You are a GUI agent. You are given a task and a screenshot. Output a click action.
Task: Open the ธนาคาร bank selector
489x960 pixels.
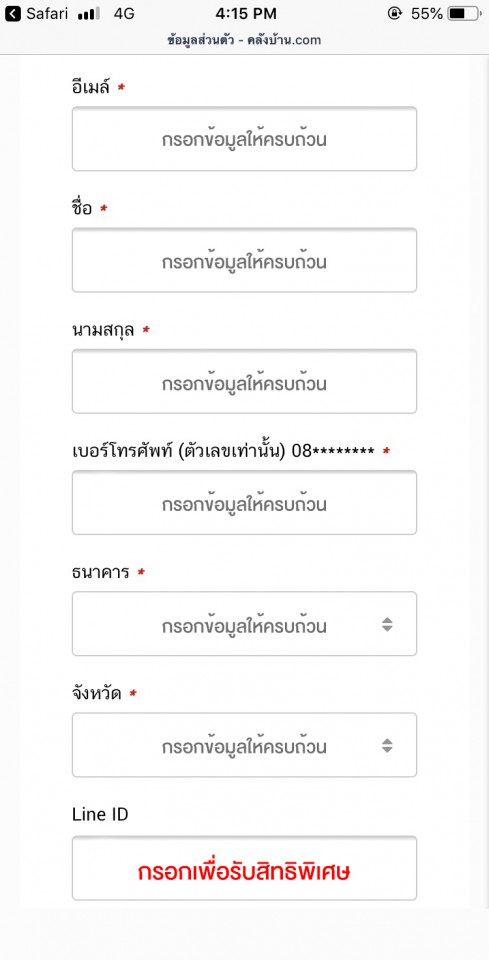click(x=244, y=624)
